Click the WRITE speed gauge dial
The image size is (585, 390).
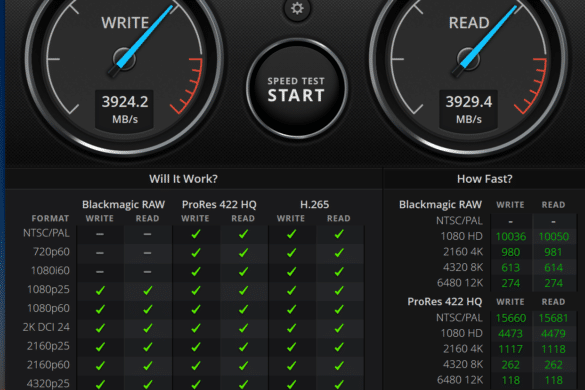click(x=125, y=60)
